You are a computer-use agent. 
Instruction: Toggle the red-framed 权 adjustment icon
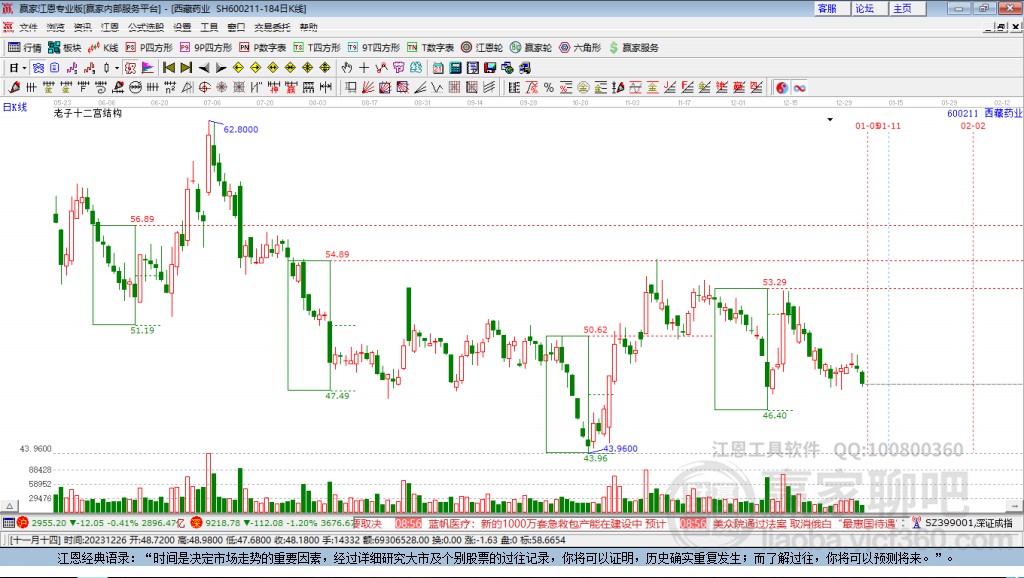click(x=130, y=68)
